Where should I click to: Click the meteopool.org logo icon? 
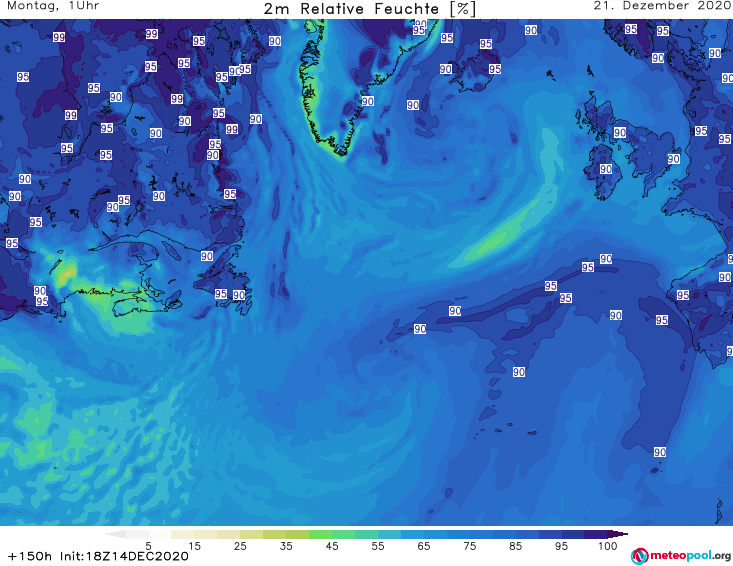tap(639, 556)
